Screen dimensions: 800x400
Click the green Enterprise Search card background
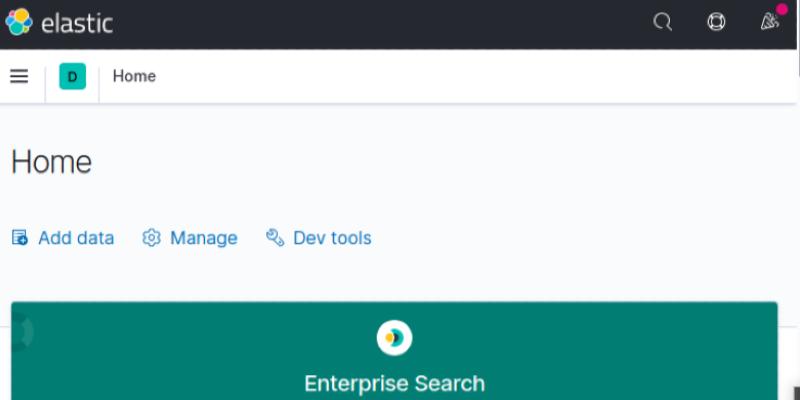coord(600,350)
